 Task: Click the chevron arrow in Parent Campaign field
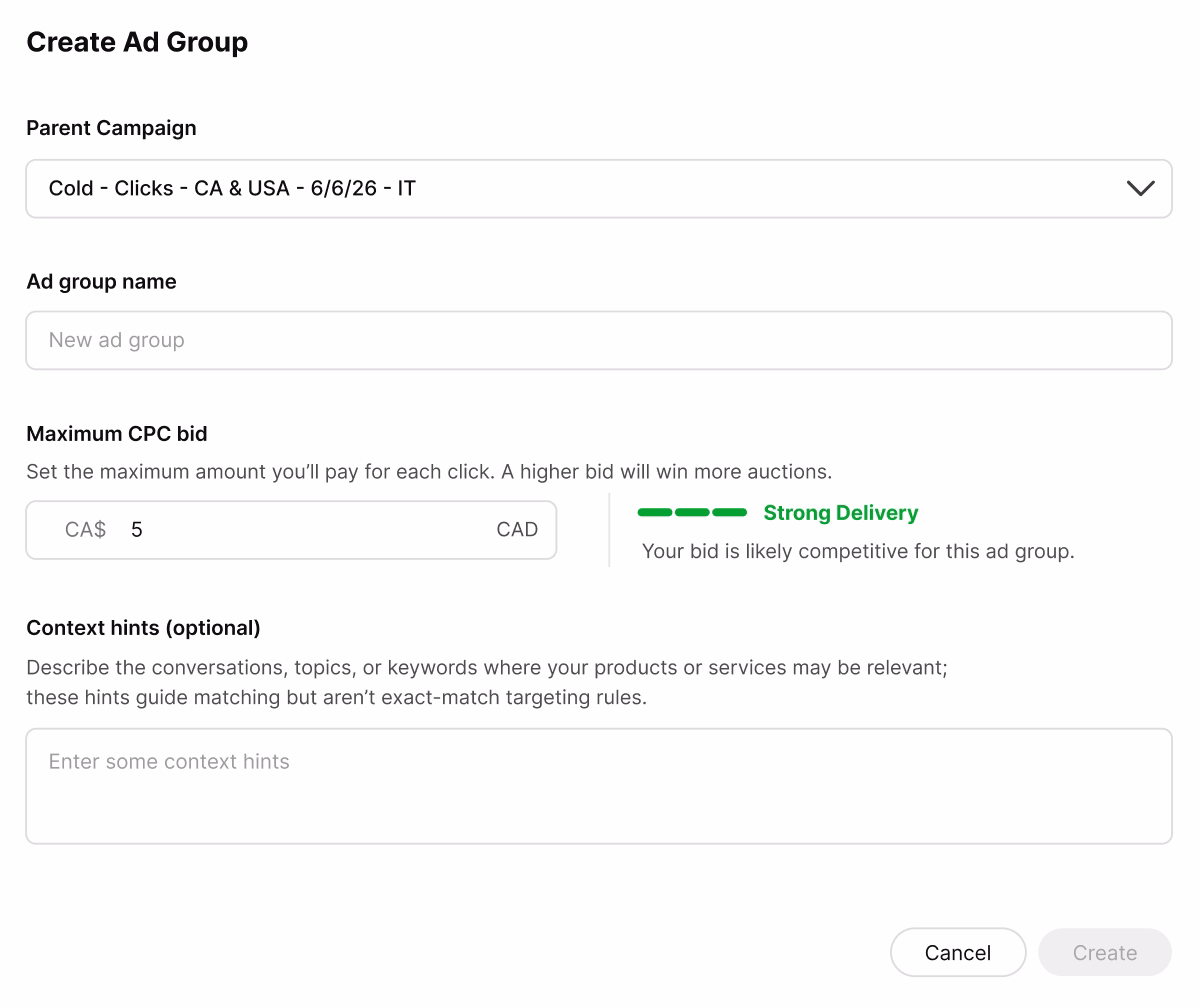coord(1140,188)
